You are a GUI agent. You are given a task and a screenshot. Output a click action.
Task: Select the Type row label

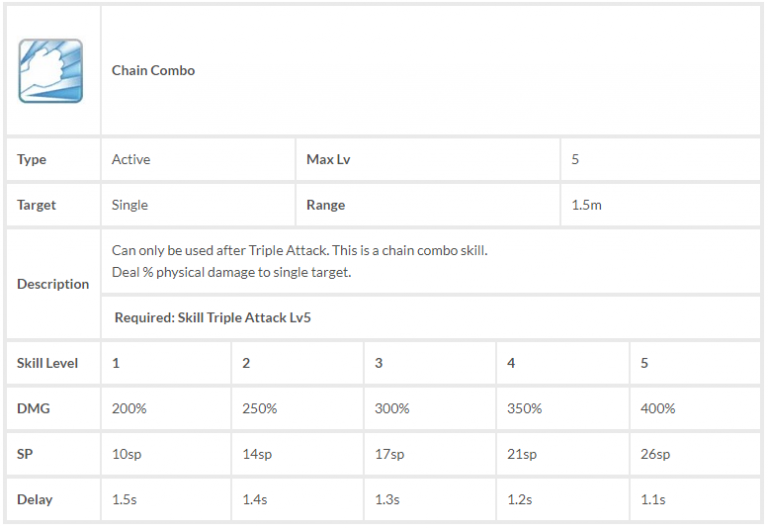pyautogui.click(x=32, y=160)
